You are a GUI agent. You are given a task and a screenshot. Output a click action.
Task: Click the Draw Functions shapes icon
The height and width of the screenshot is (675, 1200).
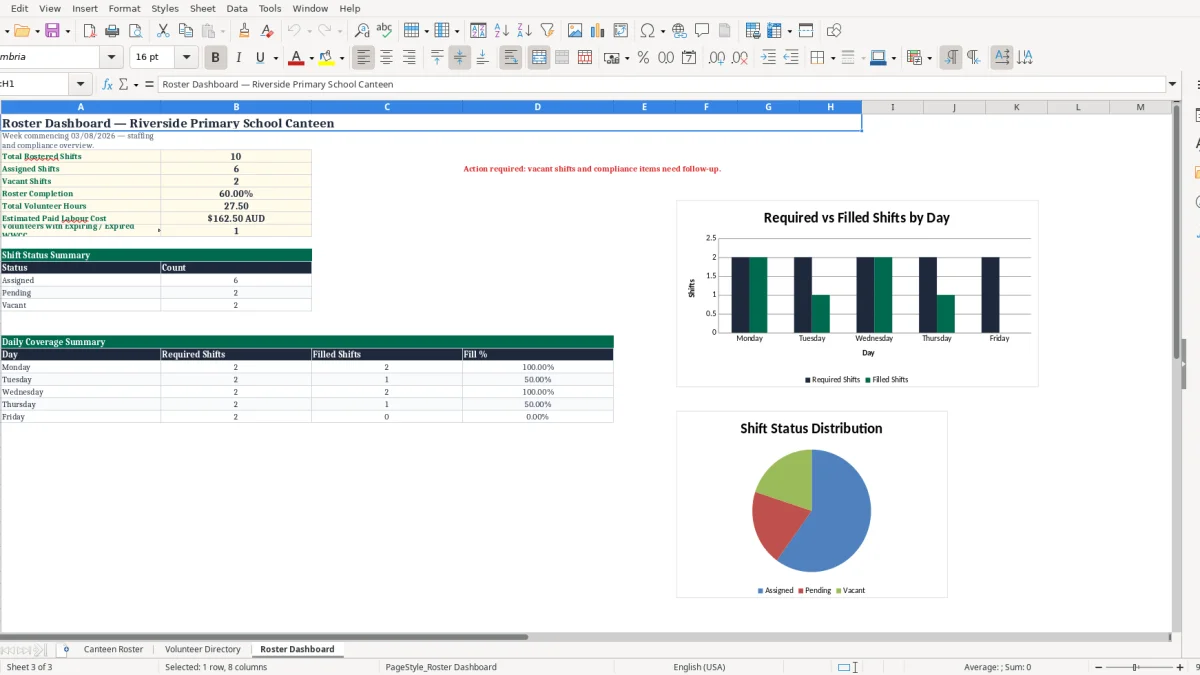[x=834, y=31]
